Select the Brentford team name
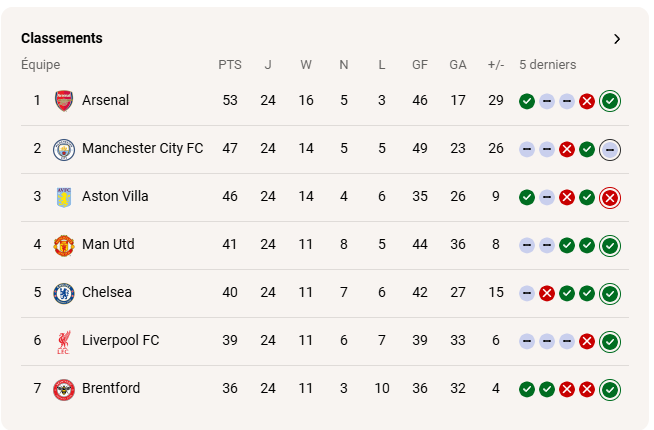Screen dimensions: 654x430 [x=111, y=388]
